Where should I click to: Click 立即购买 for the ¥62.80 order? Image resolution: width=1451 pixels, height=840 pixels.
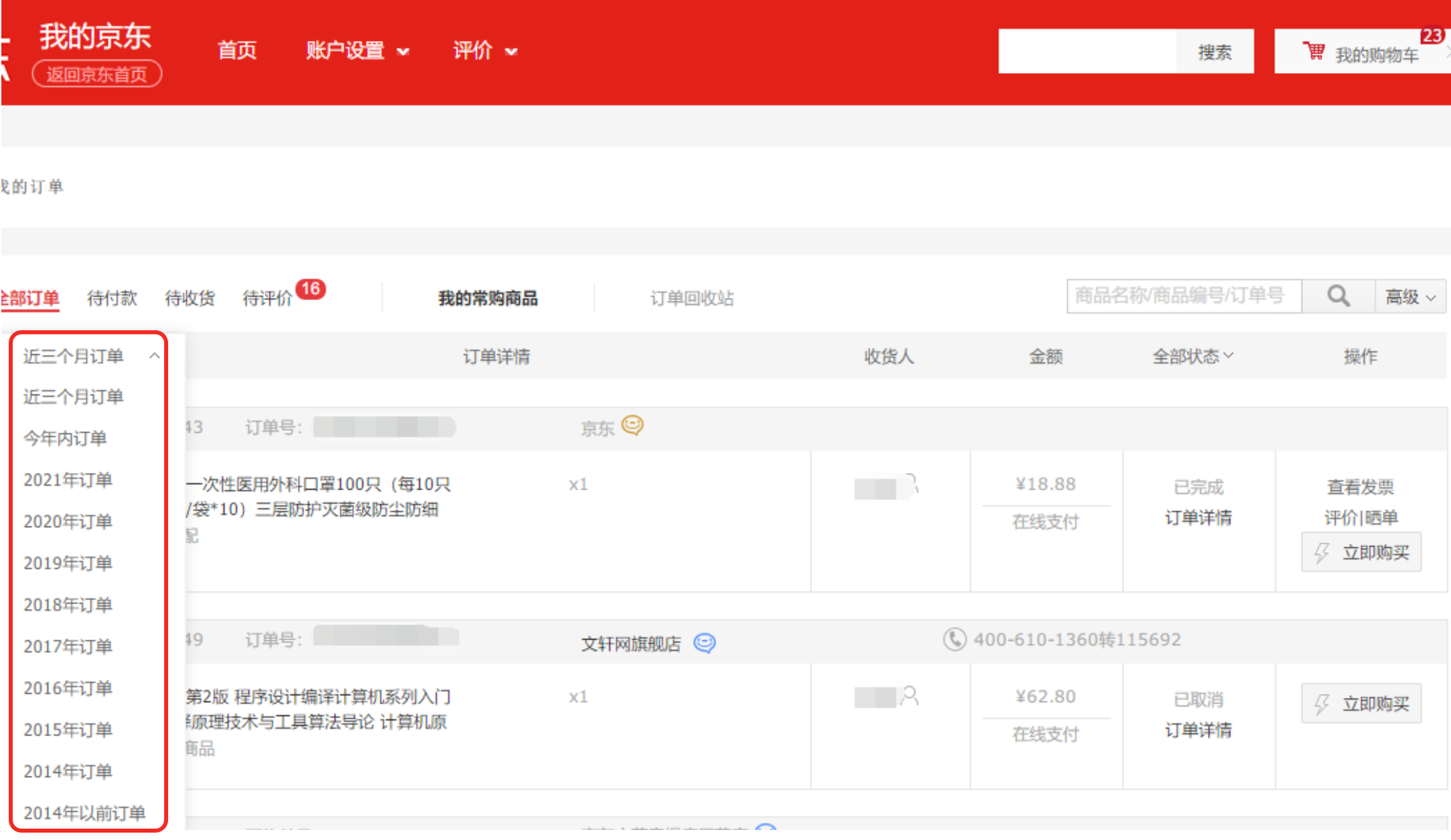1361,703
